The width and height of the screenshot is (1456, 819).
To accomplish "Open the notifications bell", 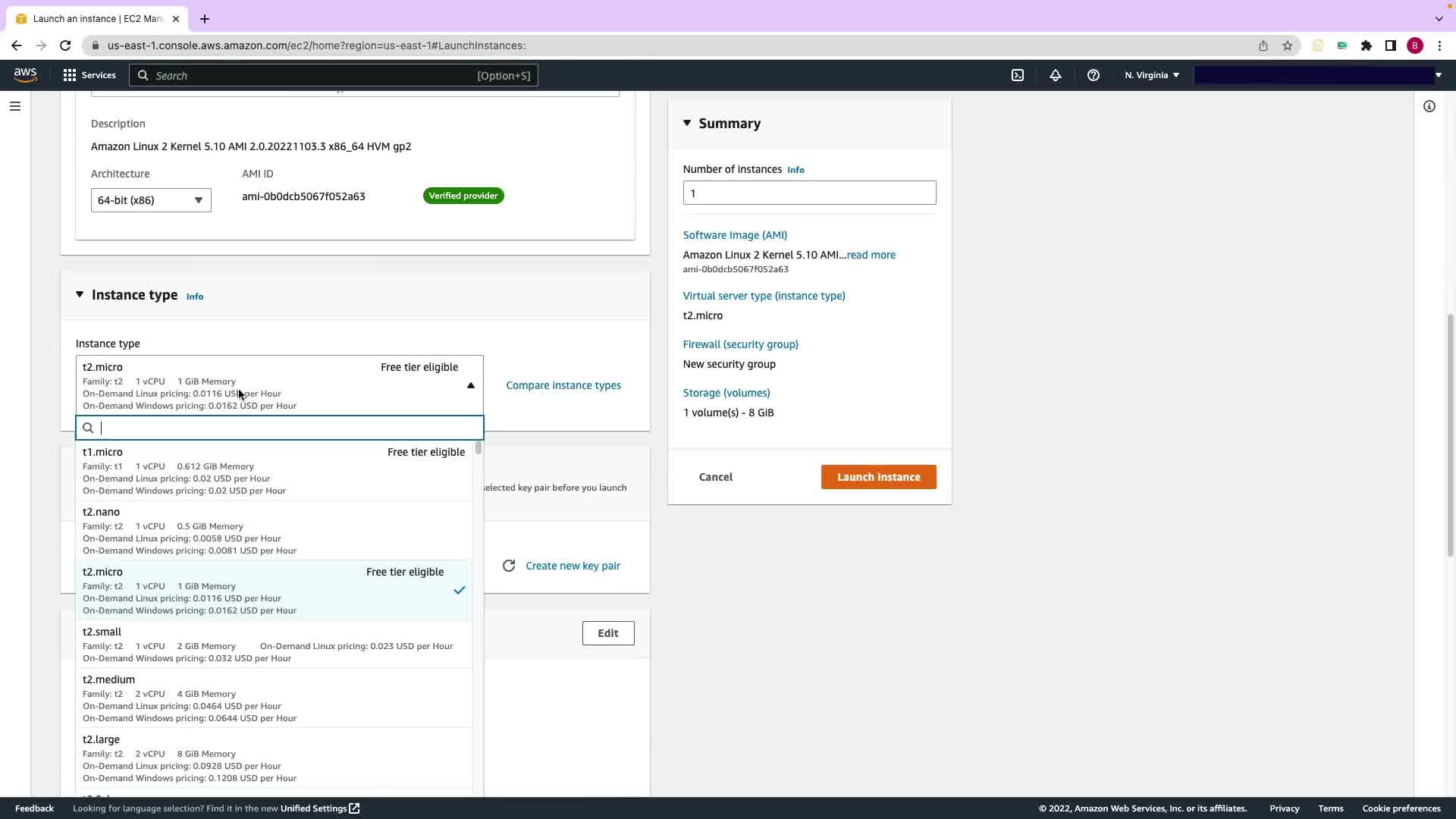I will (1055, 75).
